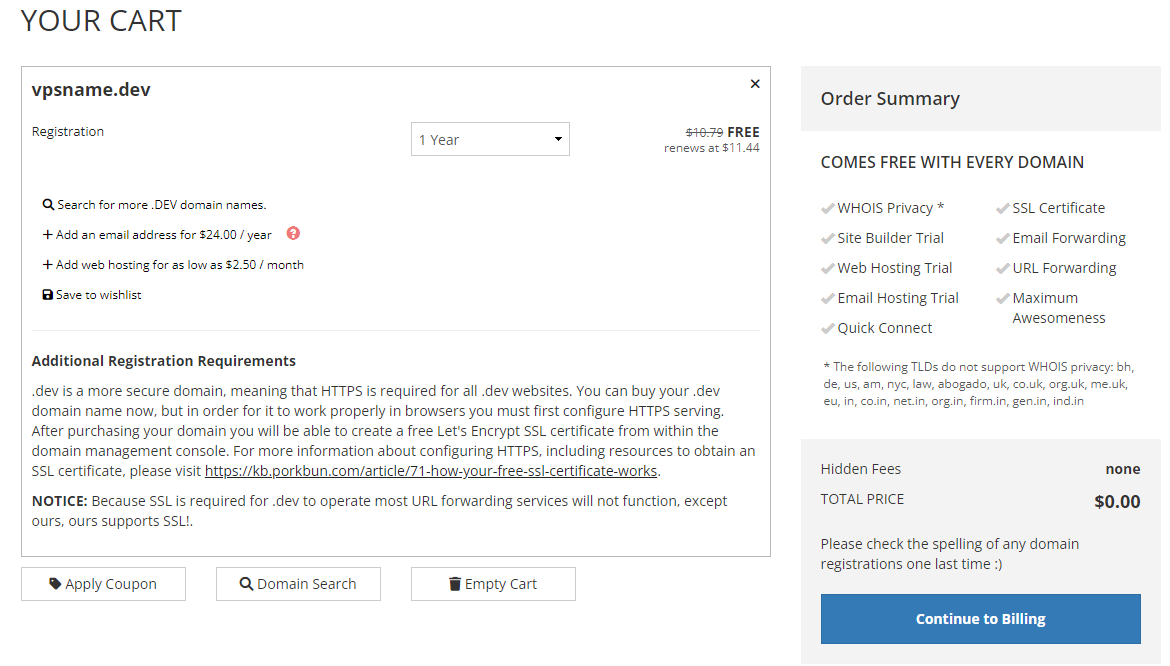Click Save to wishlist link
Viewport: 1170px width, 666px height.
(99, 295)
